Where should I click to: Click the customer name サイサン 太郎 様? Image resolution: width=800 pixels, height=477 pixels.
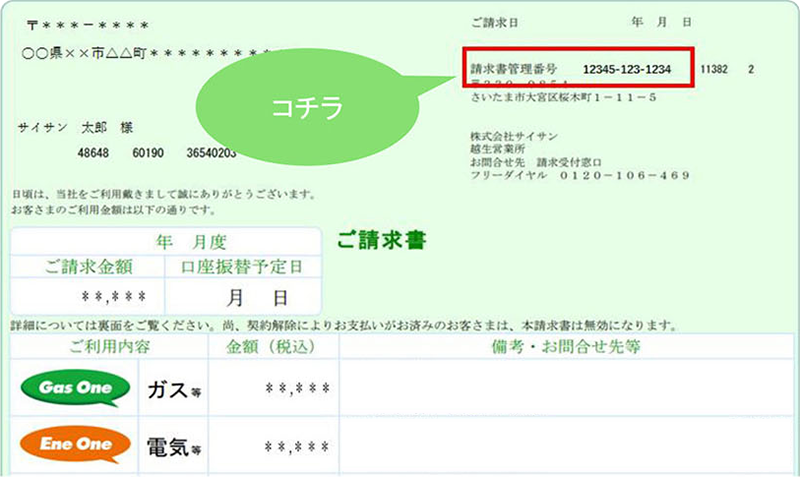click(76, 128)
